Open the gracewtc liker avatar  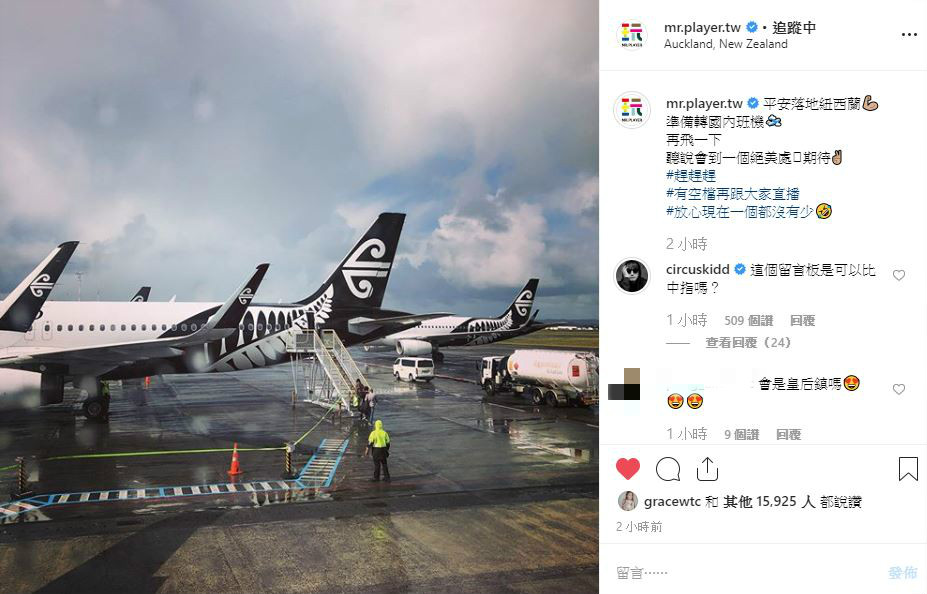click(x=627, y=501)
